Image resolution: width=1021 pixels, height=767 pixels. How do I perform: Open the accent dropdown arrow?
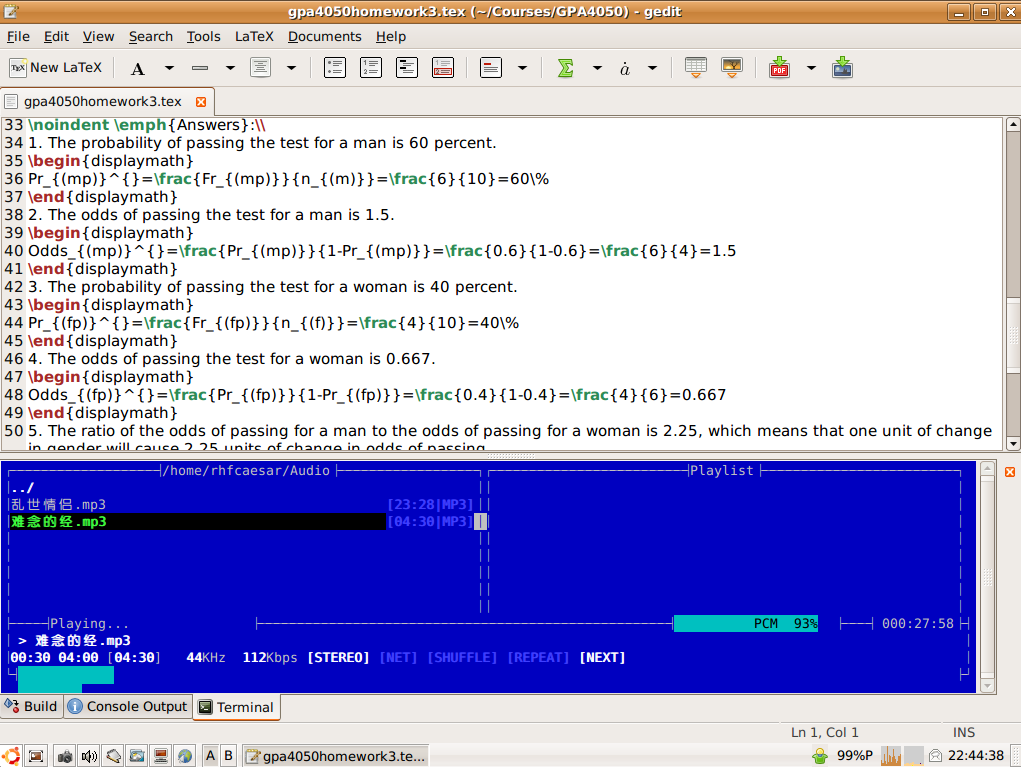(652, 68)
